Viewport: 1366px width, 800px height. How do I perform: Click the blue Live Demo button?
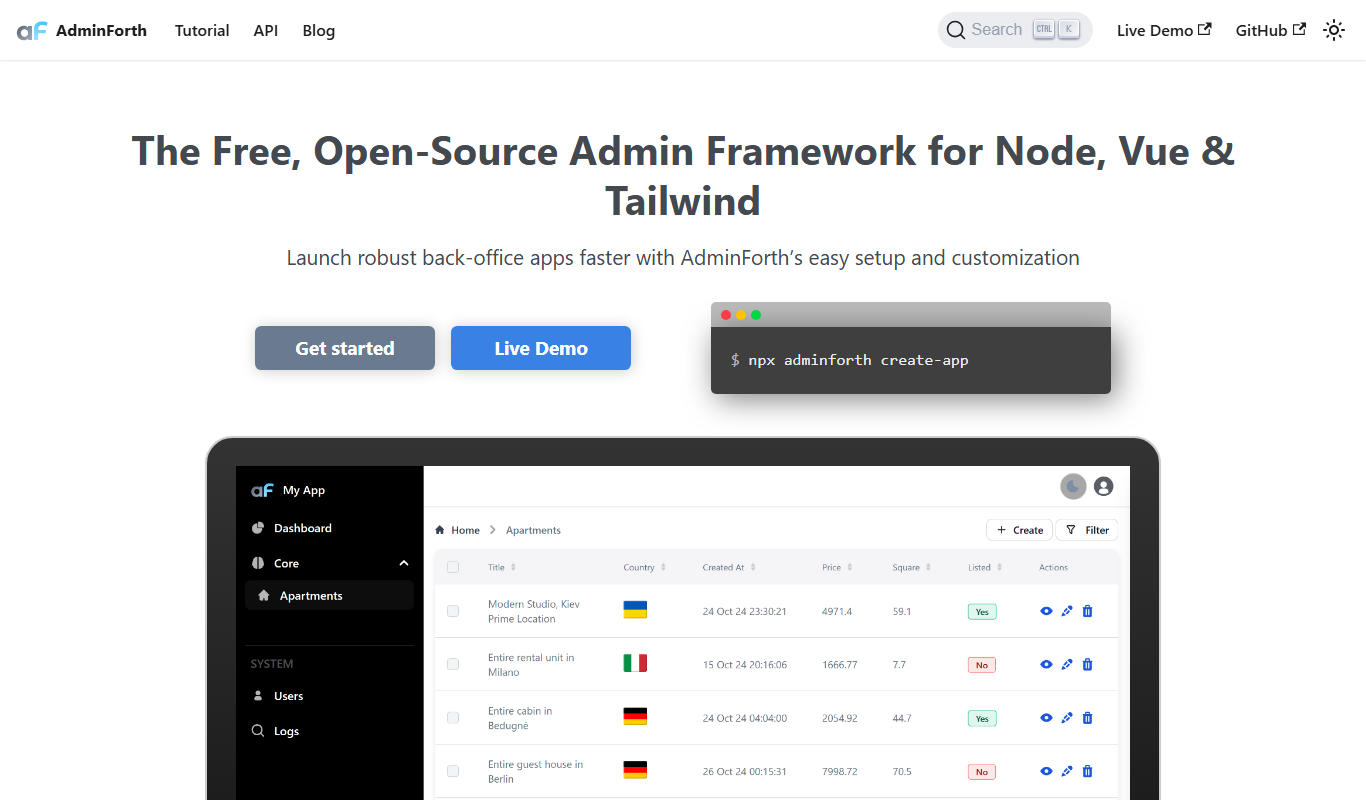(x=541, y=348)
